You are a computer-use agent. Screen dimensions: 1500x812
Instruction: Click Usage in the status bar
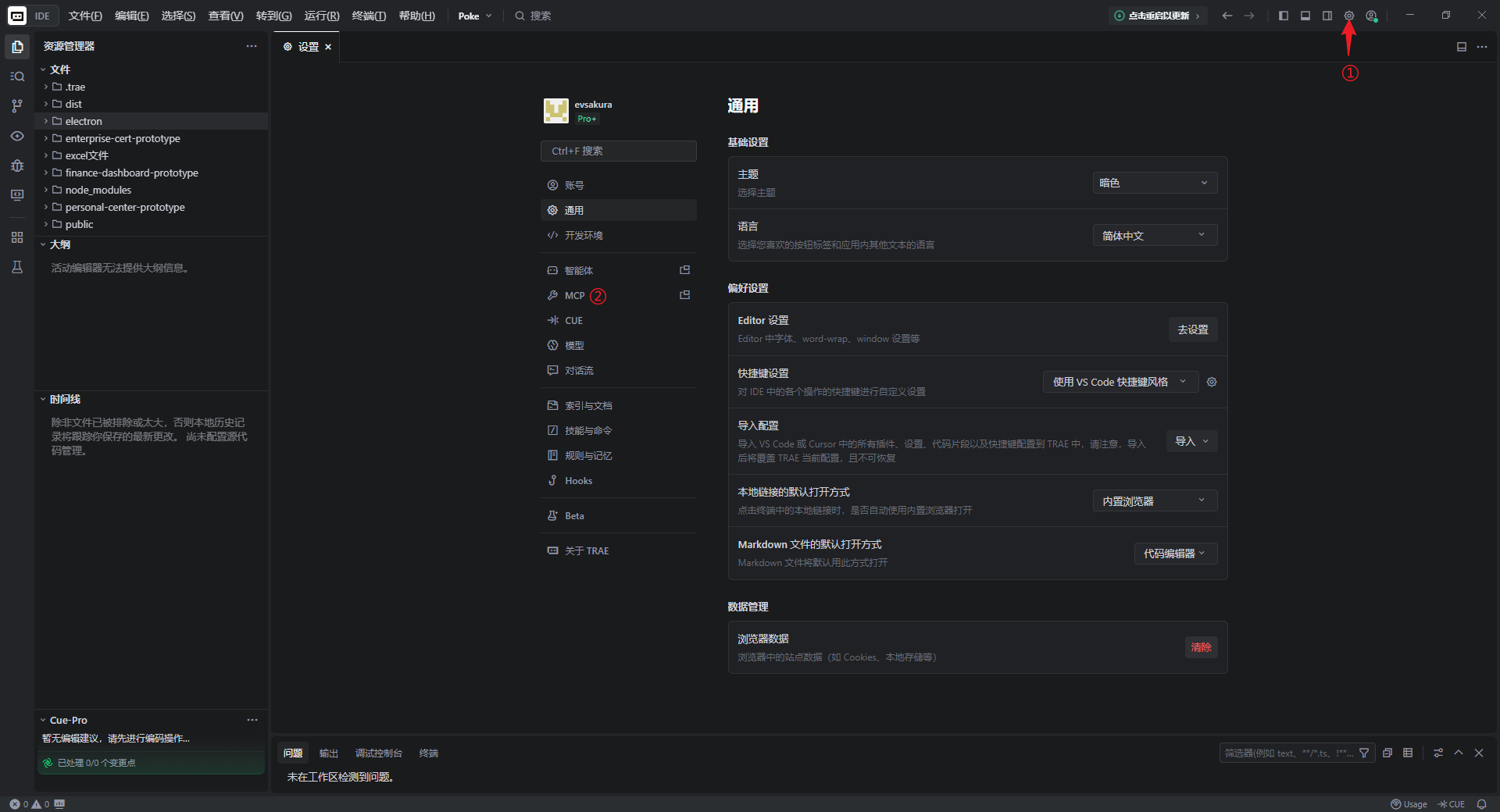(x=1409, y=804)
